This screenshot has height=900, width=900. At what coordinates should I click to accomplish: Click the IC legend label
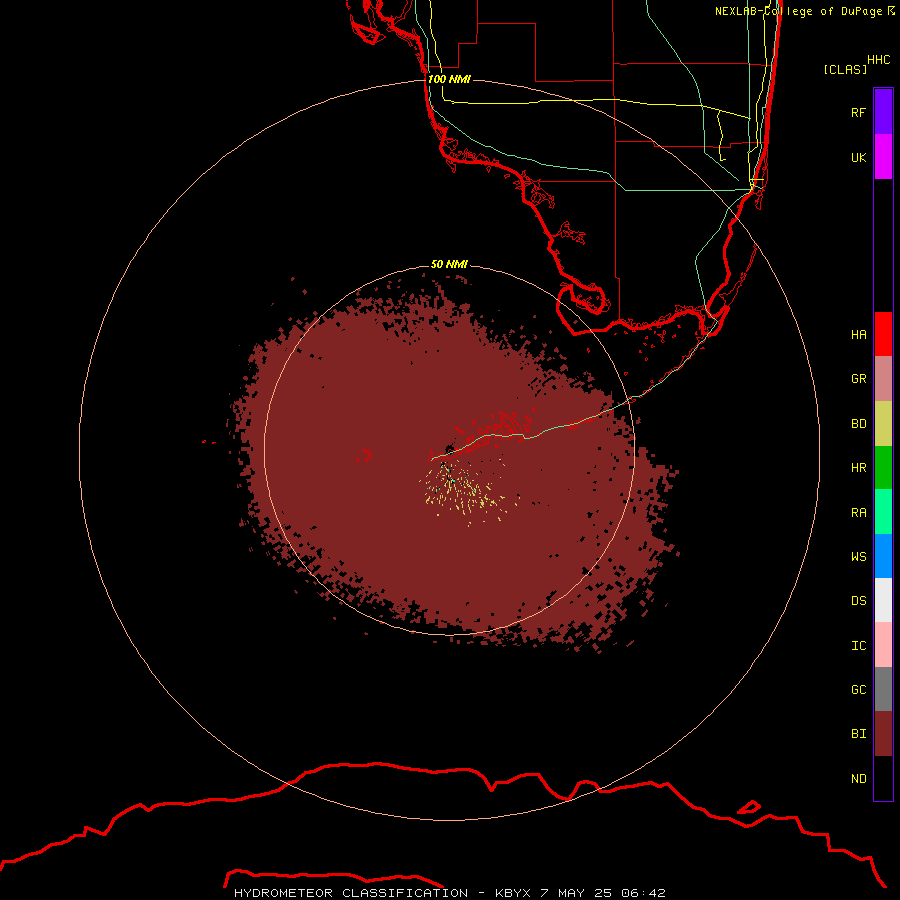click(858, 645)
